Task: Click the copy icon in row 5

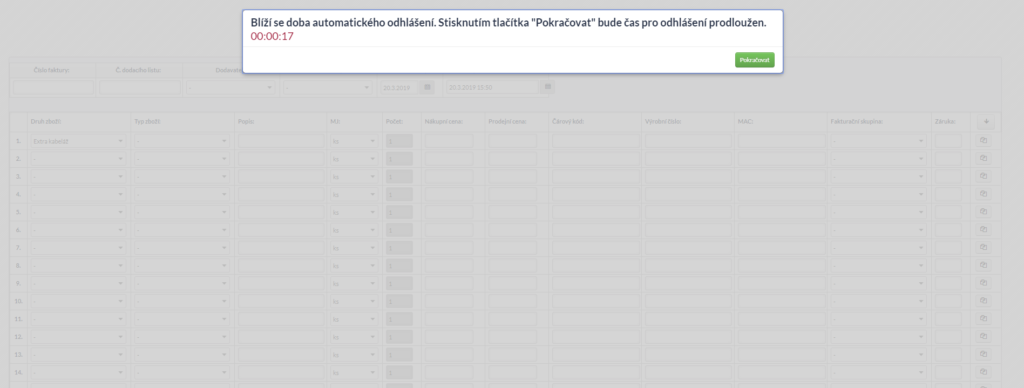Action: [983, 212]
